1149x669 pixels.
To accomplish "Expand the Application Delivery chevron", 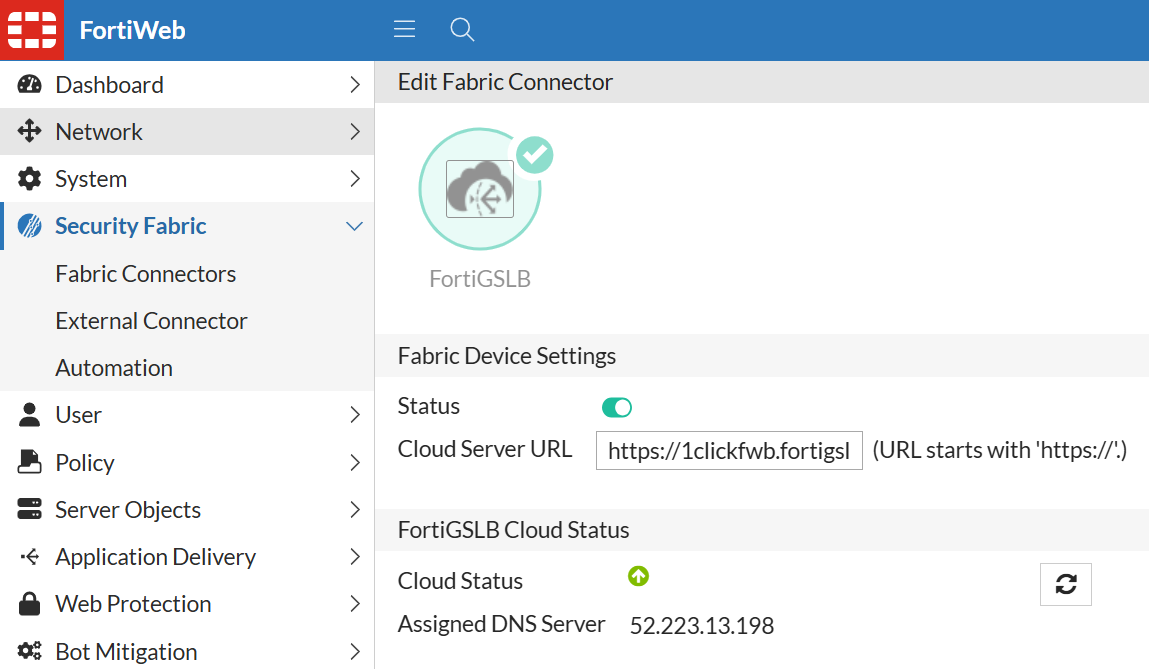I will tap(355, 557).
